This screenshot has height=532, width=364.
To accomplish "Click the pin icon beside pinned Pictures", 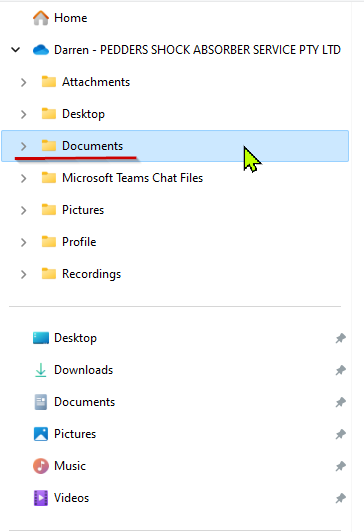I will pyautogui.click(x=341, y=434).
